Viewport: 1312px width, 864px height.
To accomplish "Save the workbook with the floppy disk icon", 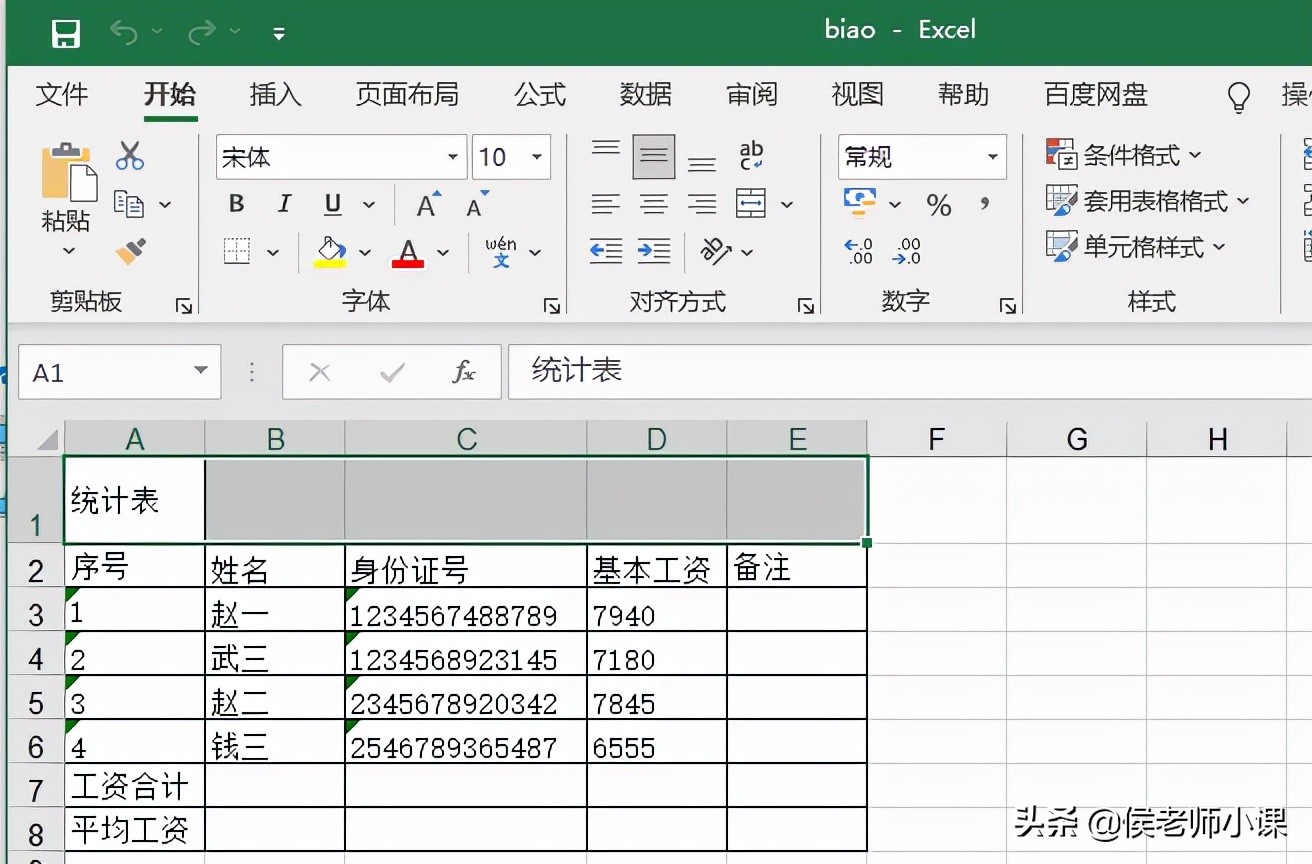I will click(66, 34).
